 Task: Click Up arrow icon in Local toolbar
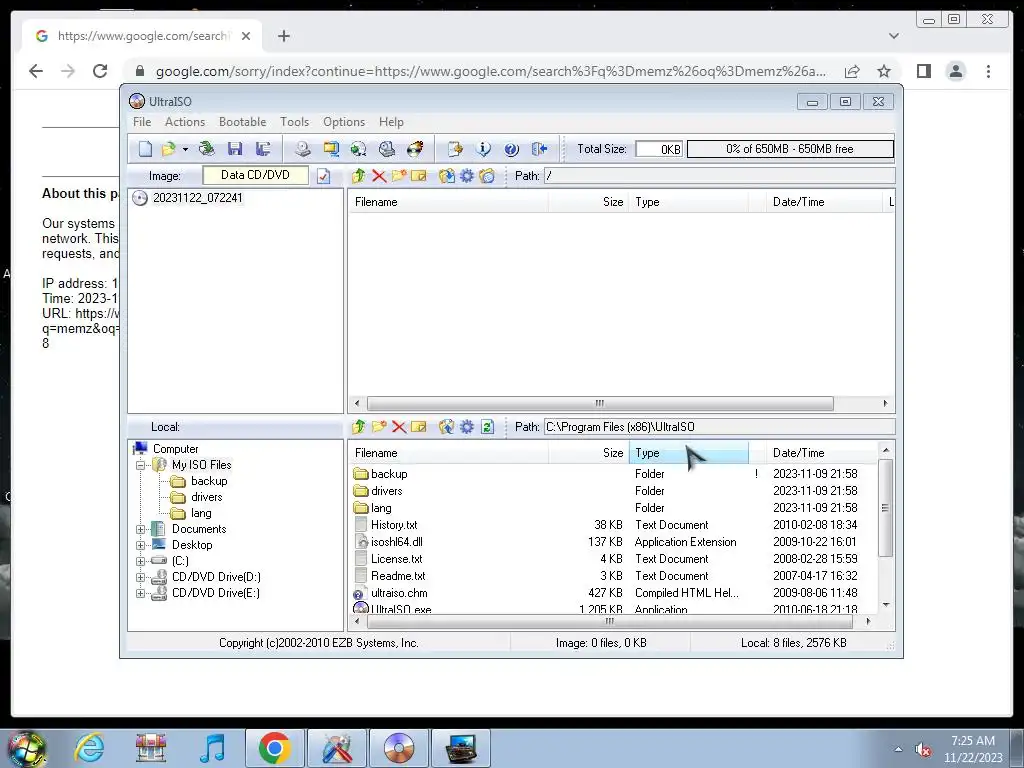[x=359, y=427]
